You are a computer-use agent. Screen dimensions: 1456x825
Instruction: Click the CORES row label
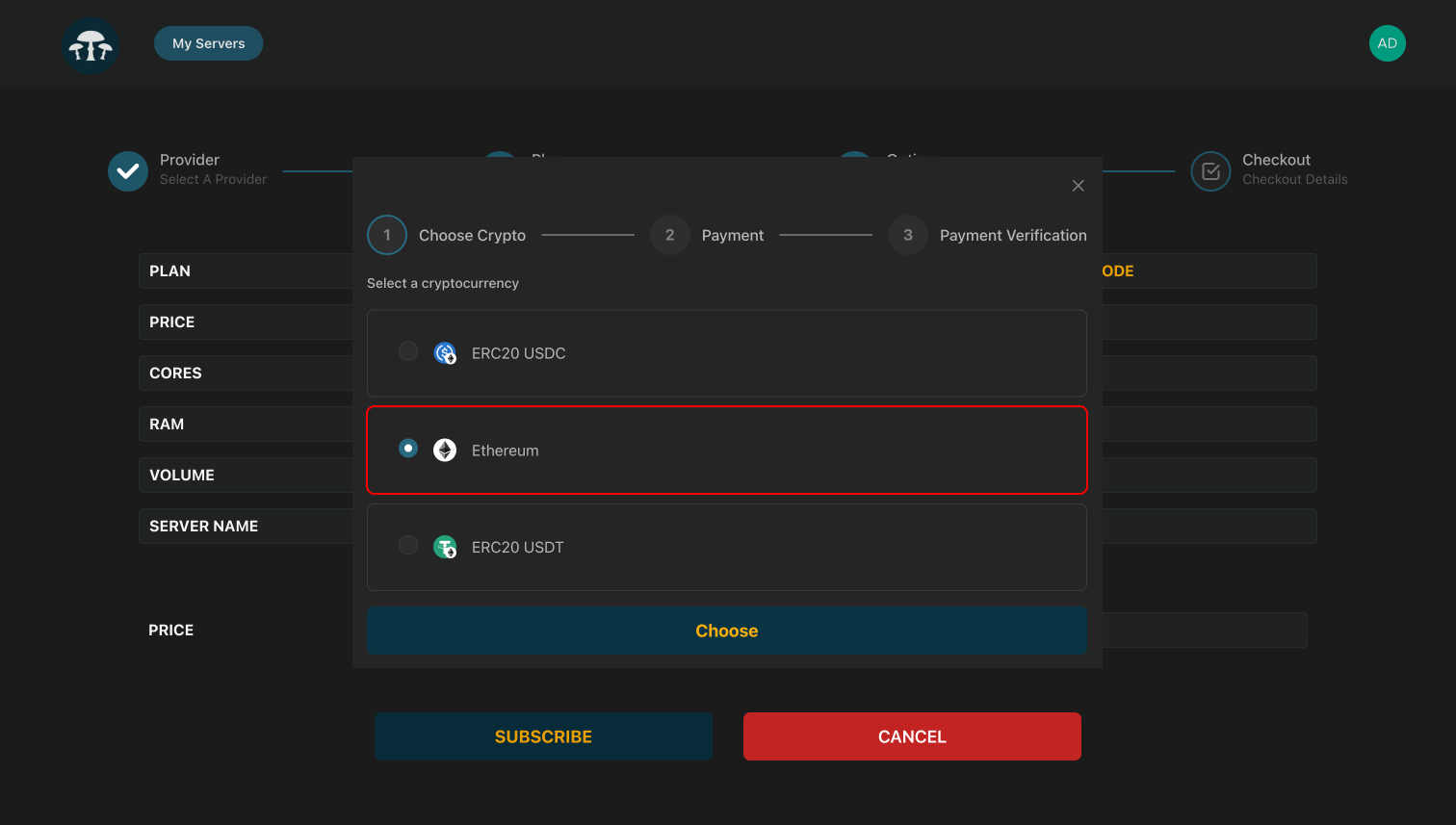[x=175, y=374]
